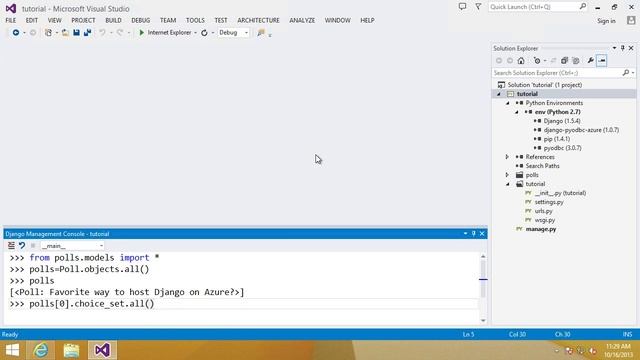This screenshot has height=360, width=640.
Task: Click the Navigate Backward toolbar icon
Action: click(16, 33)
